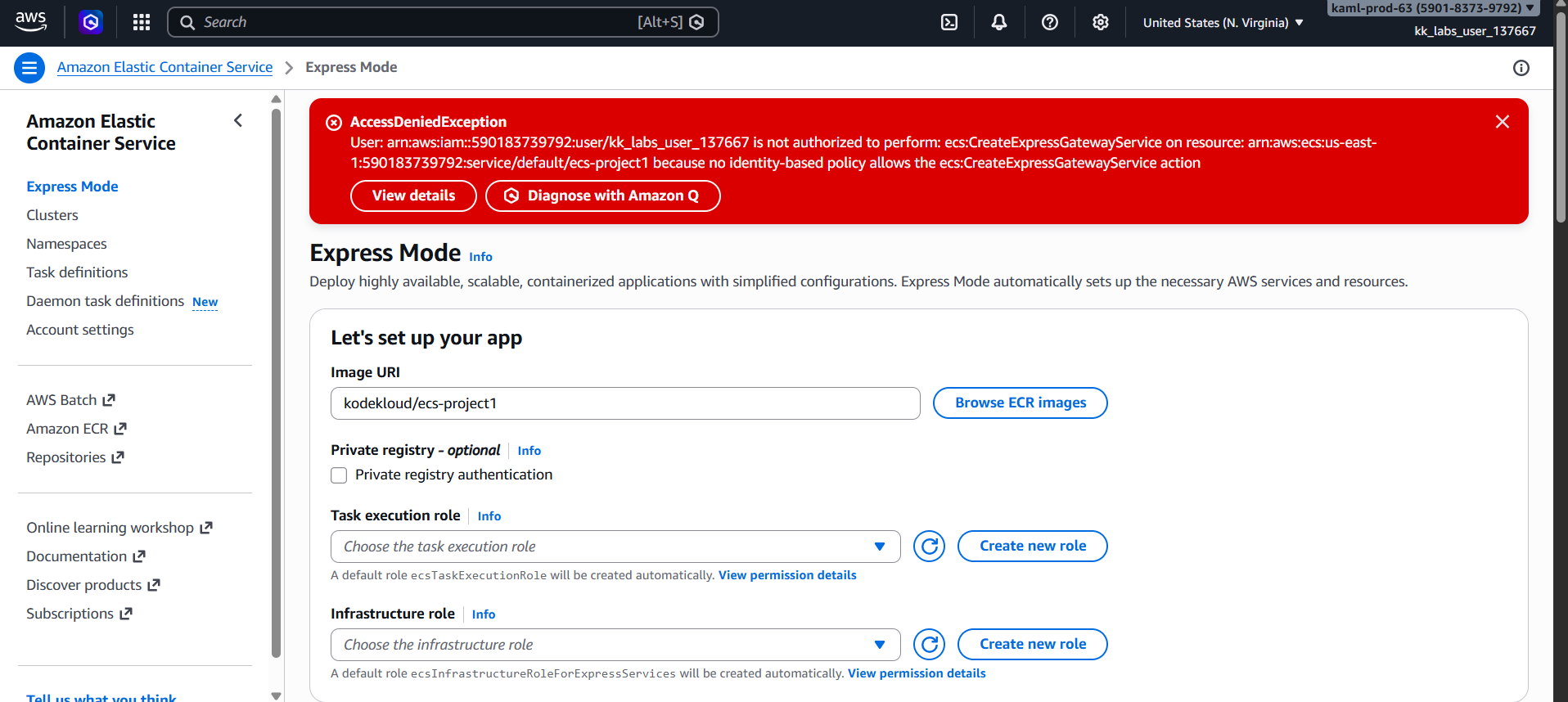Open the notifications bell
The width and height of the screenshot is (1568, 702).
coord(999,22)
